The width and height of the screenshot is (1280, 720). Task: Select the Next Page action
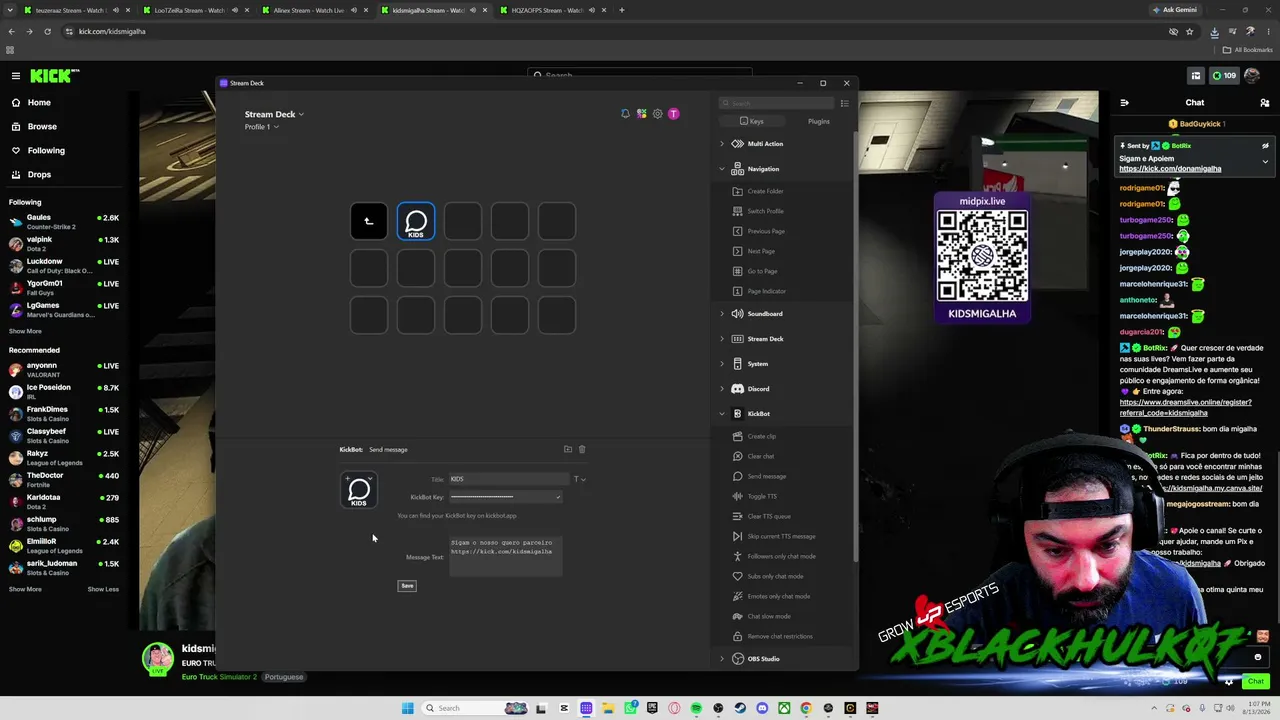(x=761, y=251)
